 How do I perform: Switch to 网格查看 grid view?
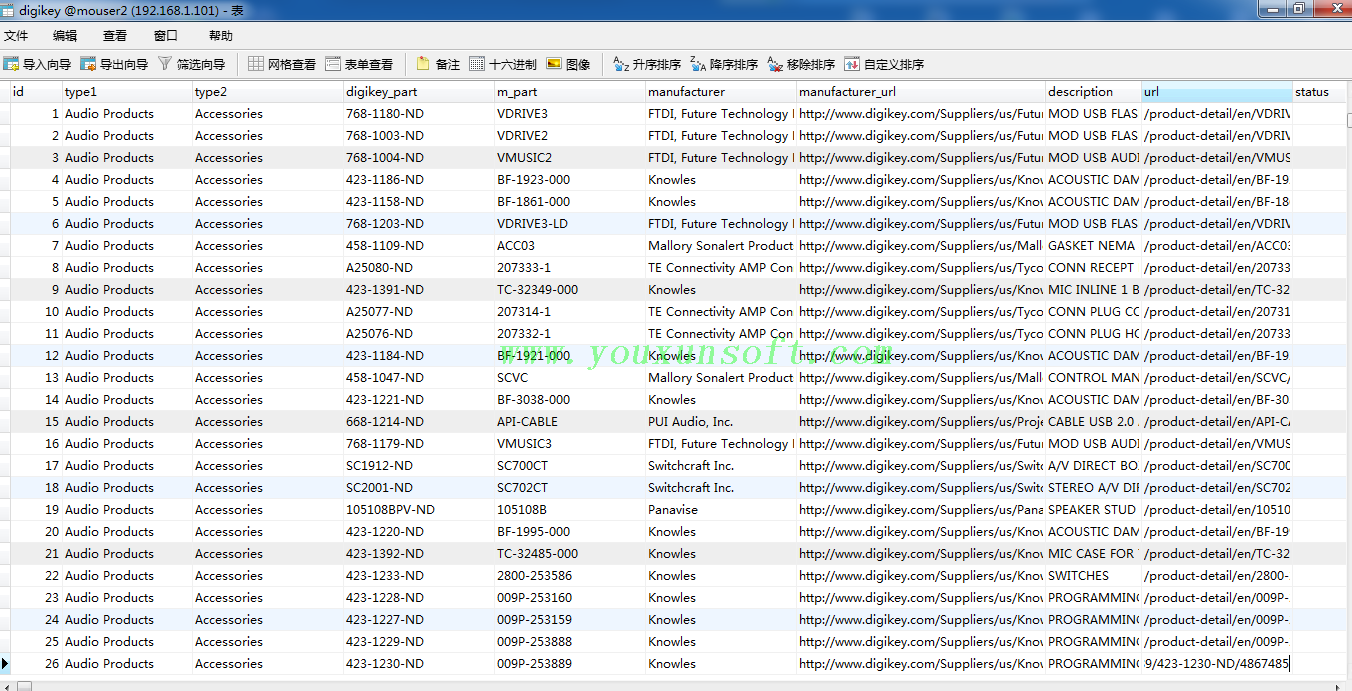pos(282,64)
